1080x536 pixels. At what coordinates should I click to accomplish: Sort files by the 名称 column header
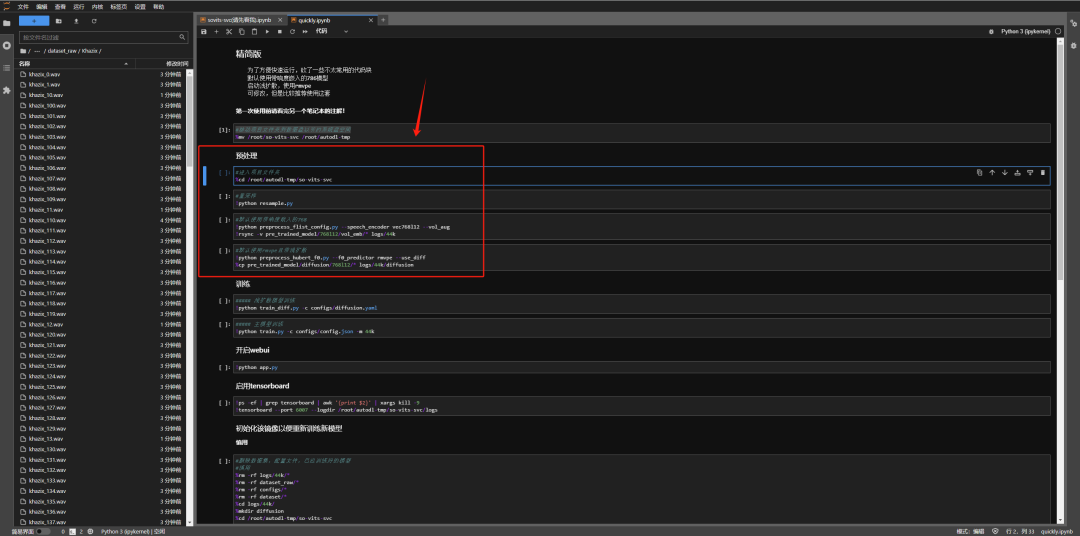[74, 63]
